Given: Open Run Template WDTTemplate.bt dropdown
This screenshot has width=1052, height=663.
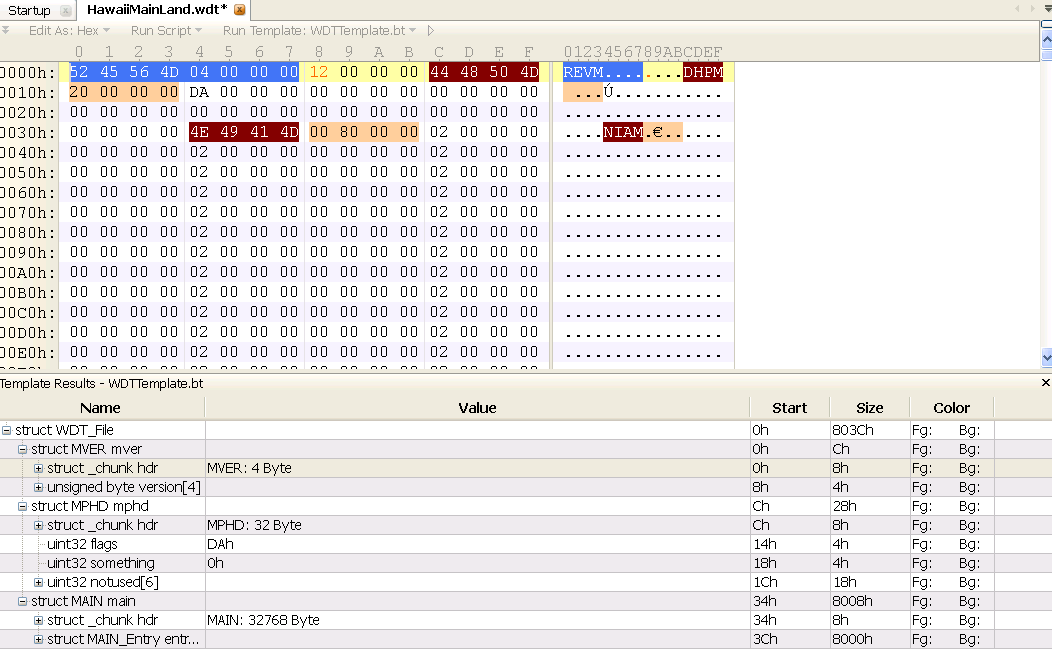Looking at the screenshot, I should click(x=319, y=31).
